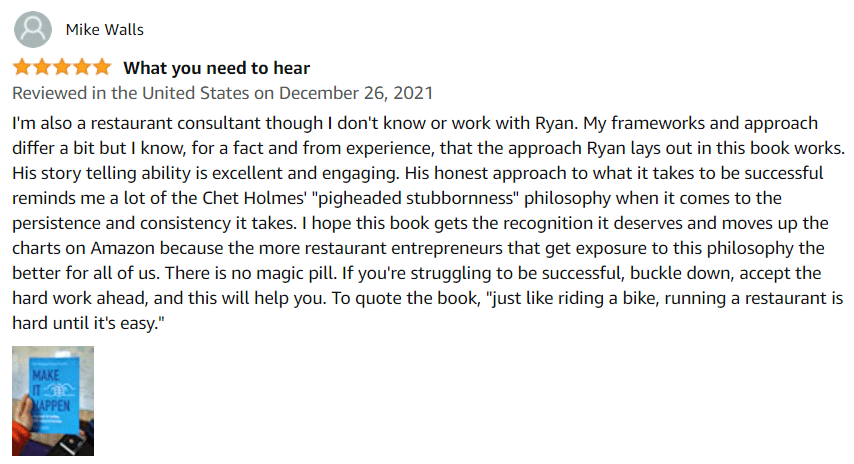Click the date December 26, 2021

(356, 93)
